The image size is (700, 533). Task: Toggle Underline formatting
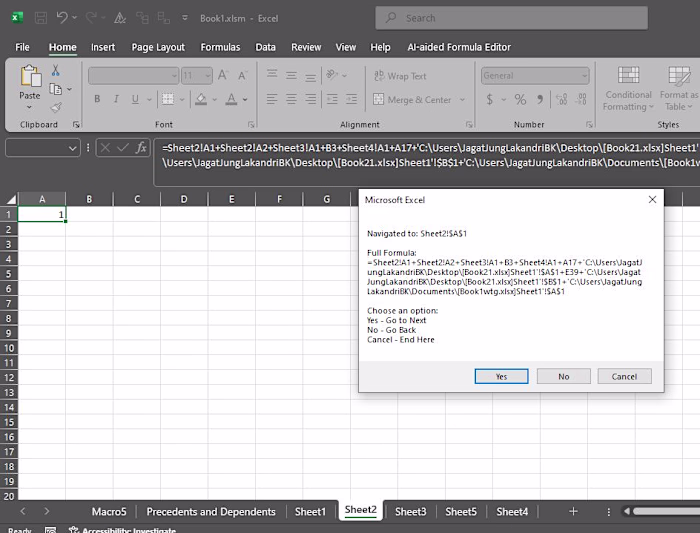[x=135, y=99]
